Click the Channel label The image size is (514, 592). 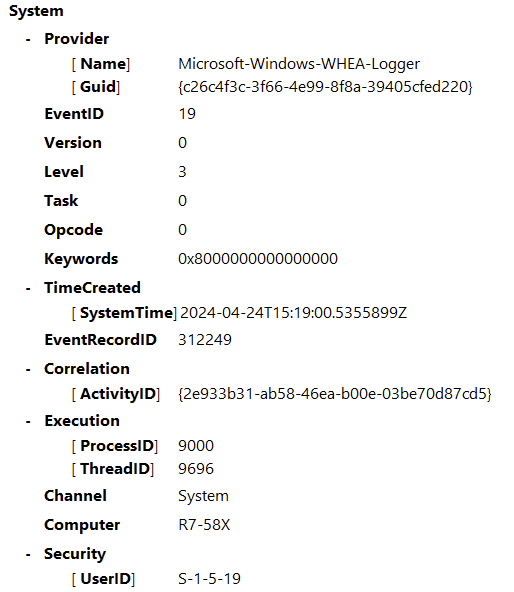tap(76, 496)
